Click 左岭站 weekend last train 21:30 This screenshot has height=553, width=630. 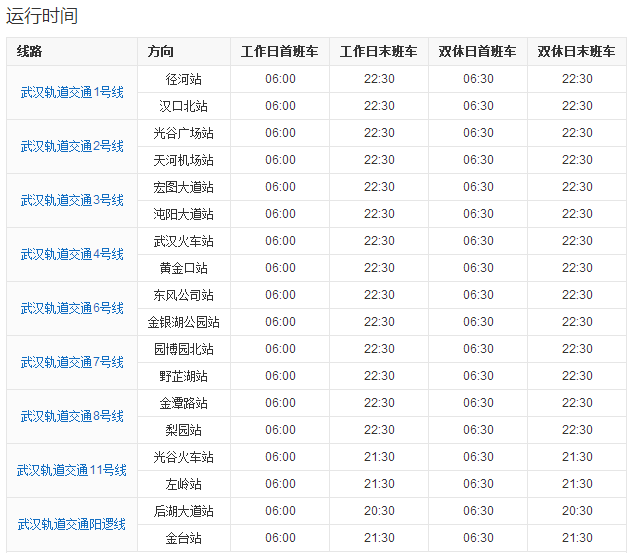tap(577, 484)
